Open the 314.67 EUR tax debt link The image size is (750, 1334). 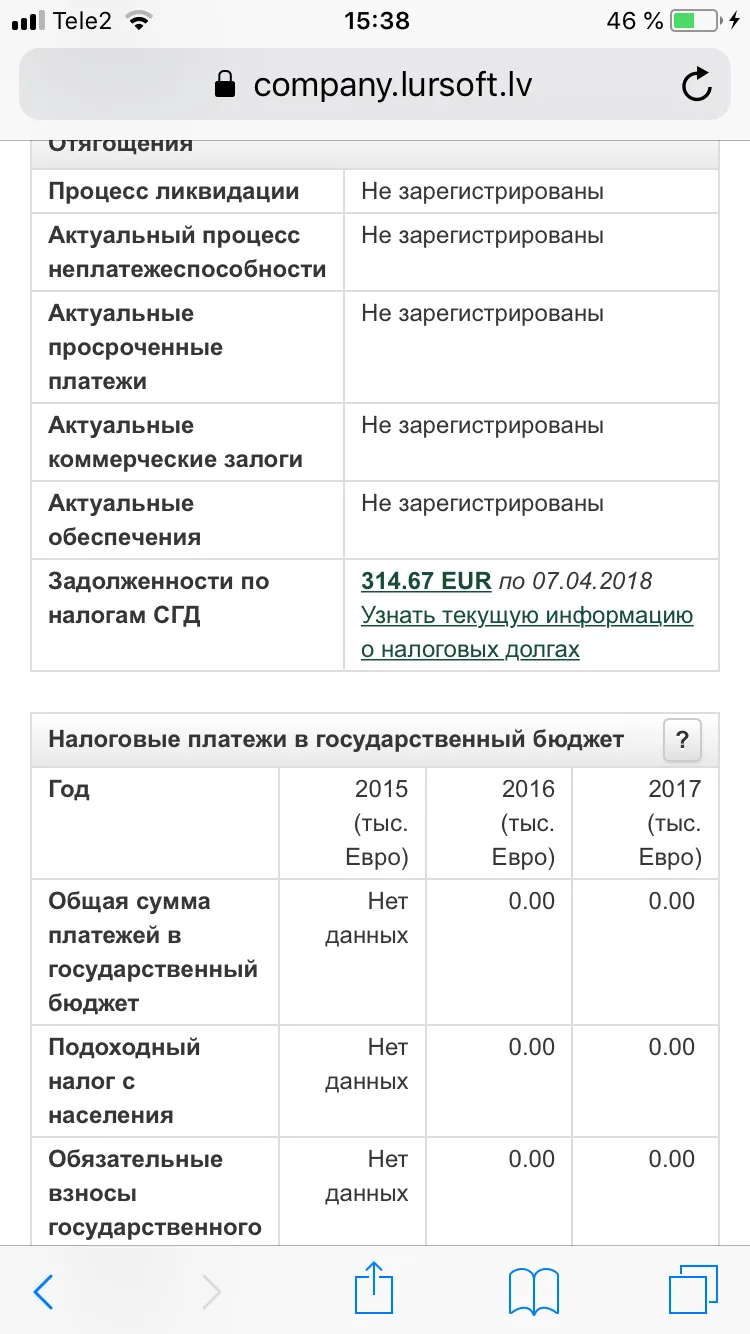pos(426,581)
